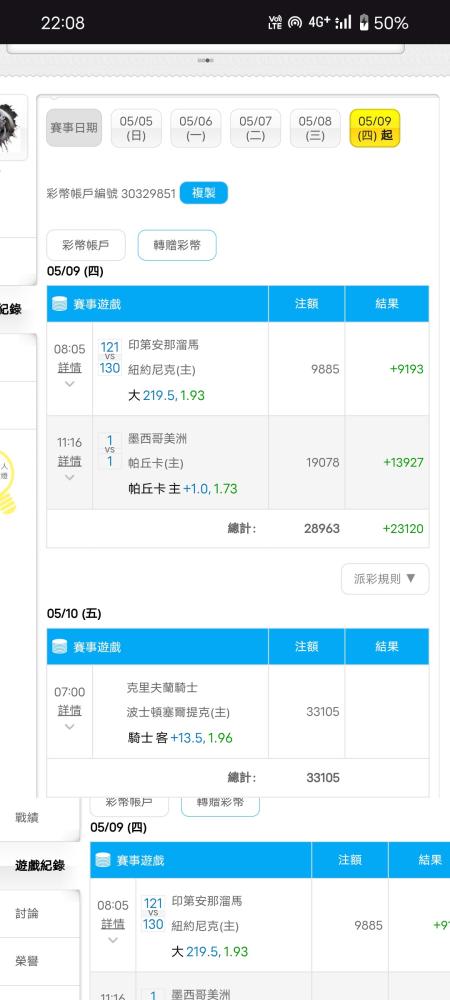Select the highlighted 05/09 (四) 起 date
Image resolution: width=450 pixels, height=1000 pixels.
[x=375, y=128]
